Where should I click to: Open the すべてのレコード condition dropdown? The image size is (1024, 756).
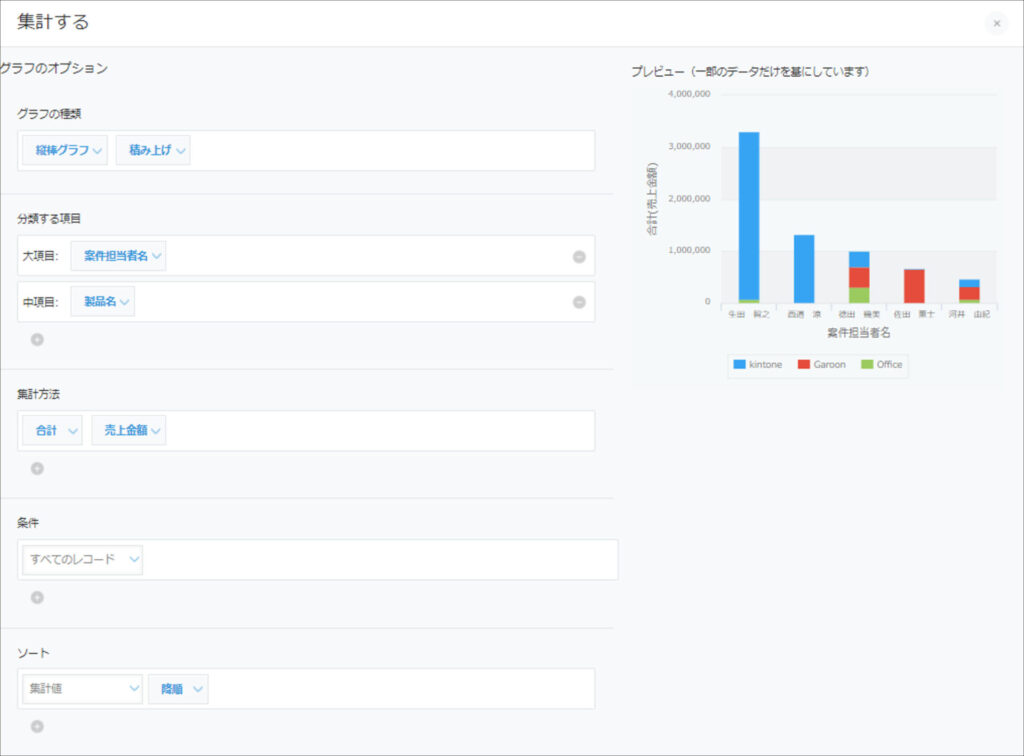(x=82, y=559)
